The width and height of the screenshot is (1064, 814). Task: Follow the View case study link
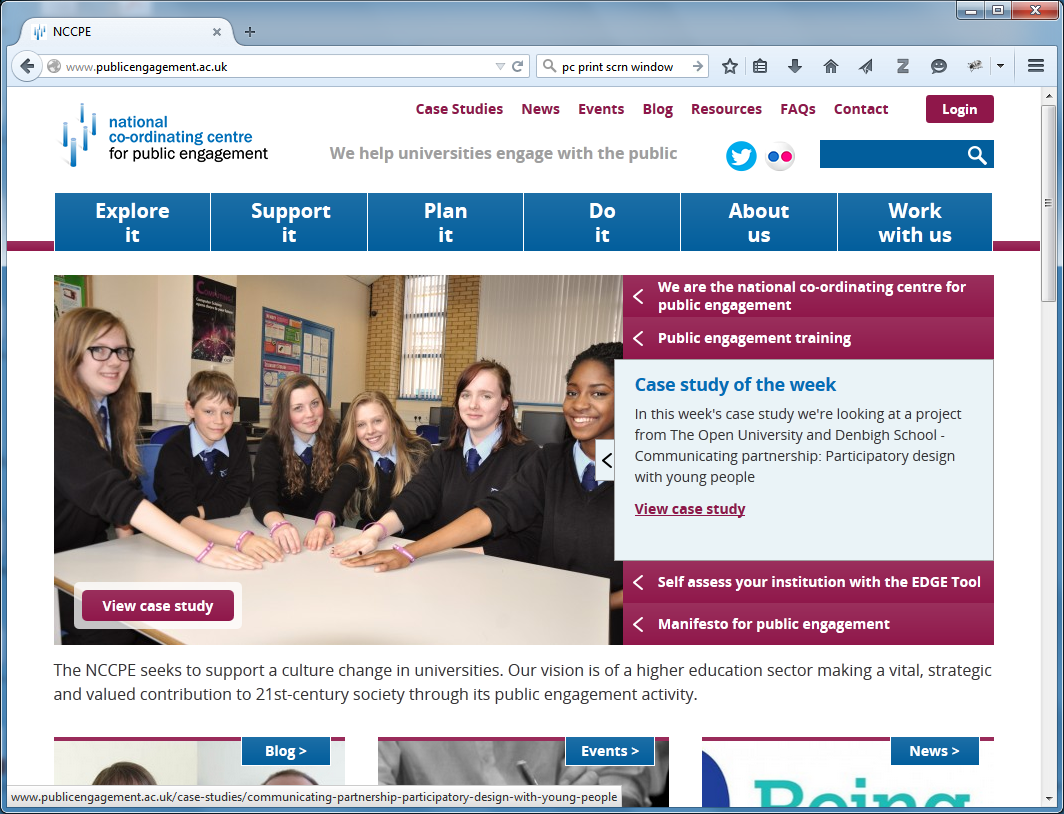[689, 508]
